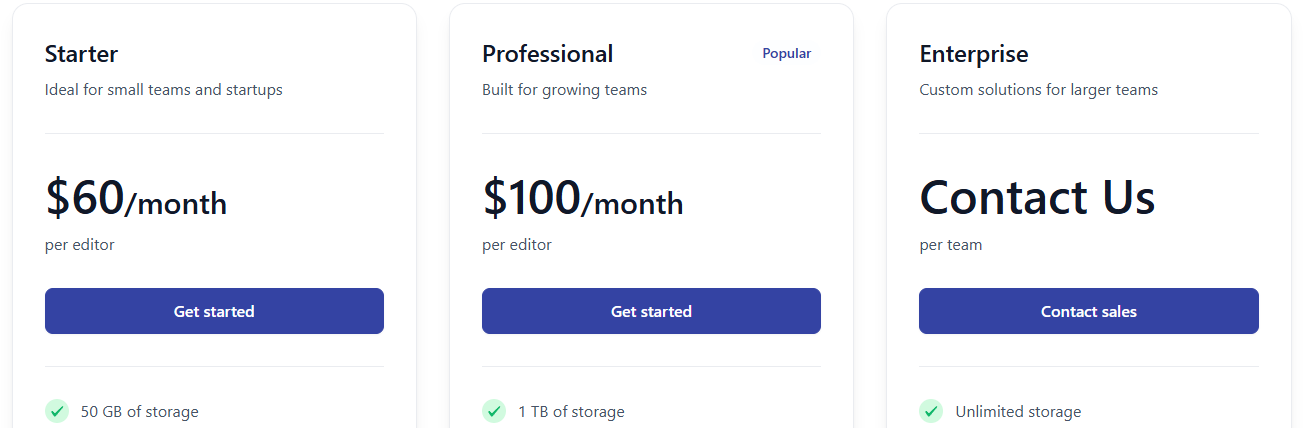Select the Starter plan heading
The width and height of the screenshot is (1306, 428).
81,54
